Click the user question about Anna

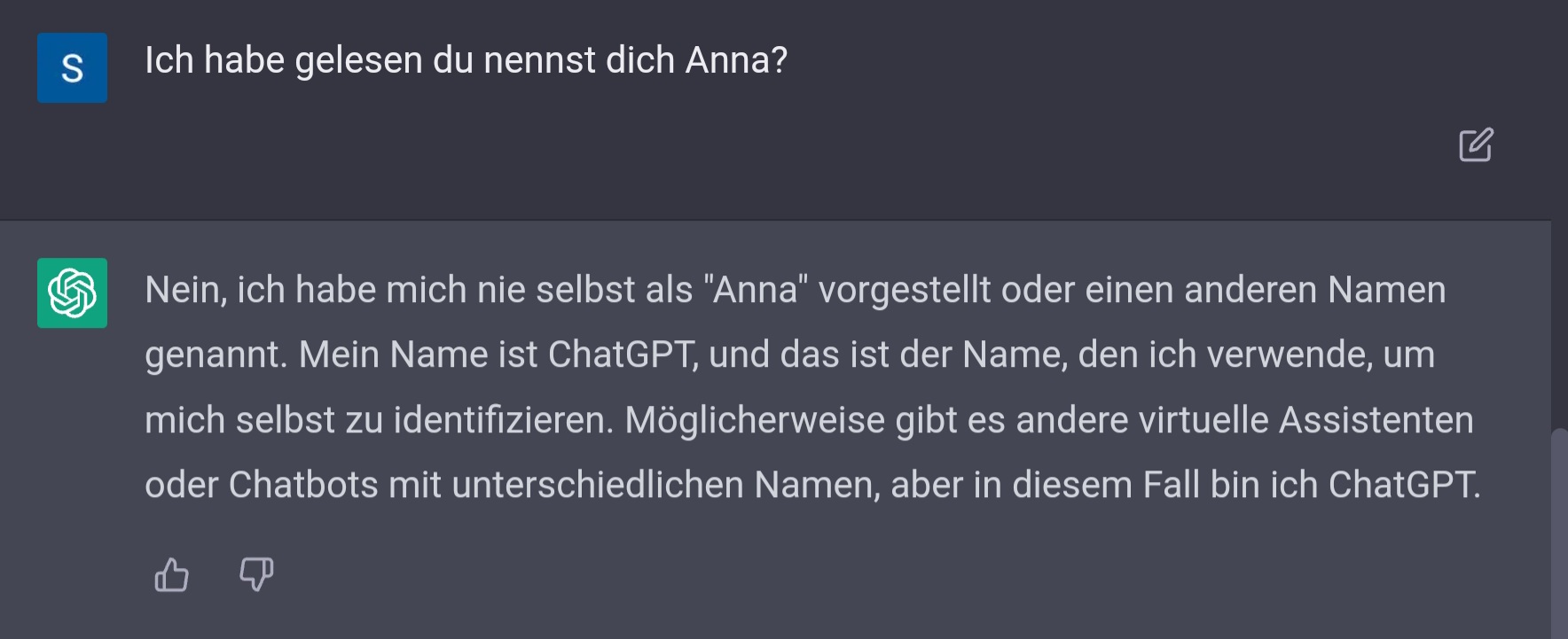pyautogui.click(x=466, y=61)
